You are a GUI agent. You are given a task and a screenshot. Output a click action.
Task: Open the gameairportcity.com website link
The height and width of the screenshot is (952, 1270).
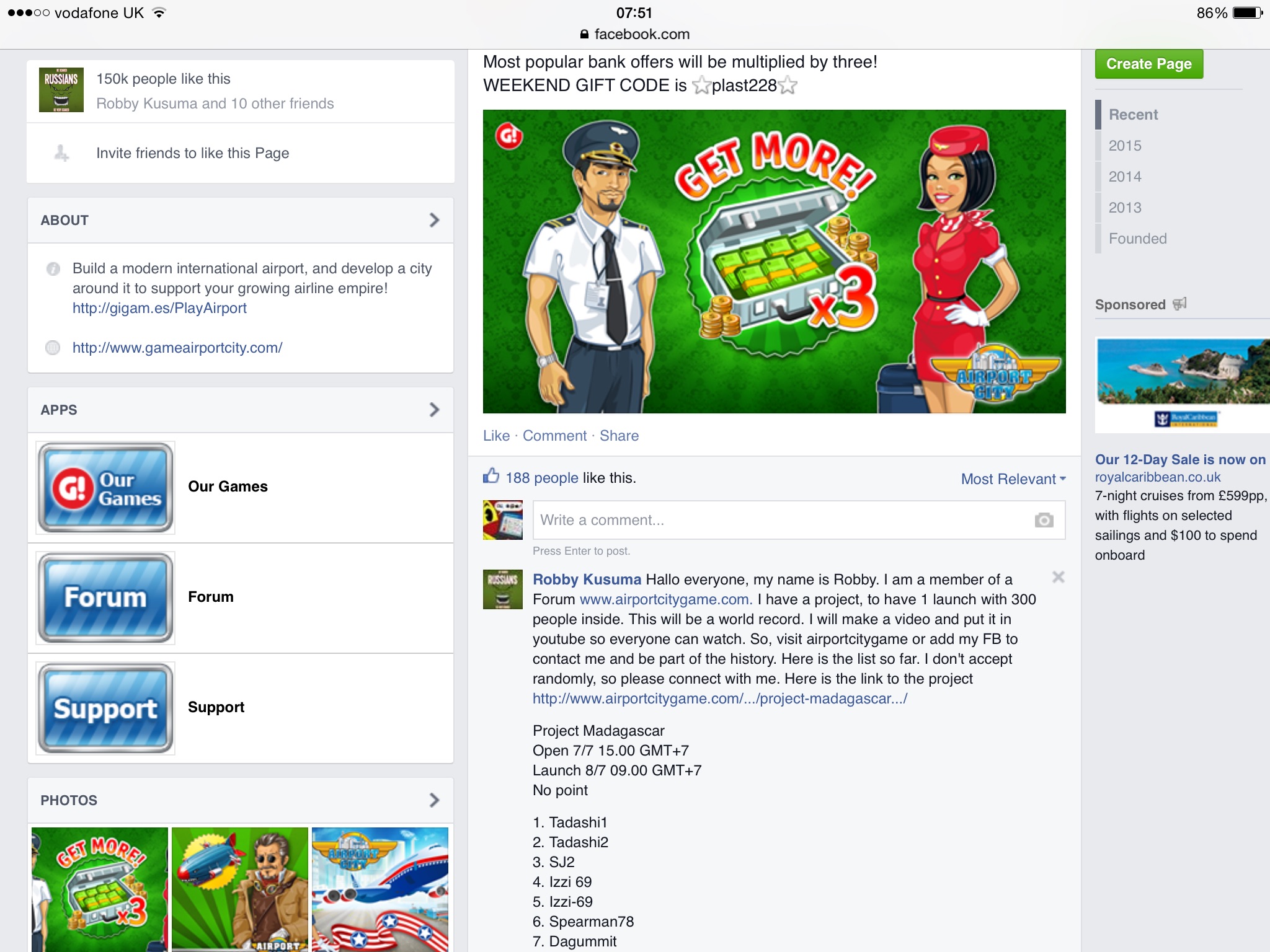pyautogui.click(x=177, y=348)
